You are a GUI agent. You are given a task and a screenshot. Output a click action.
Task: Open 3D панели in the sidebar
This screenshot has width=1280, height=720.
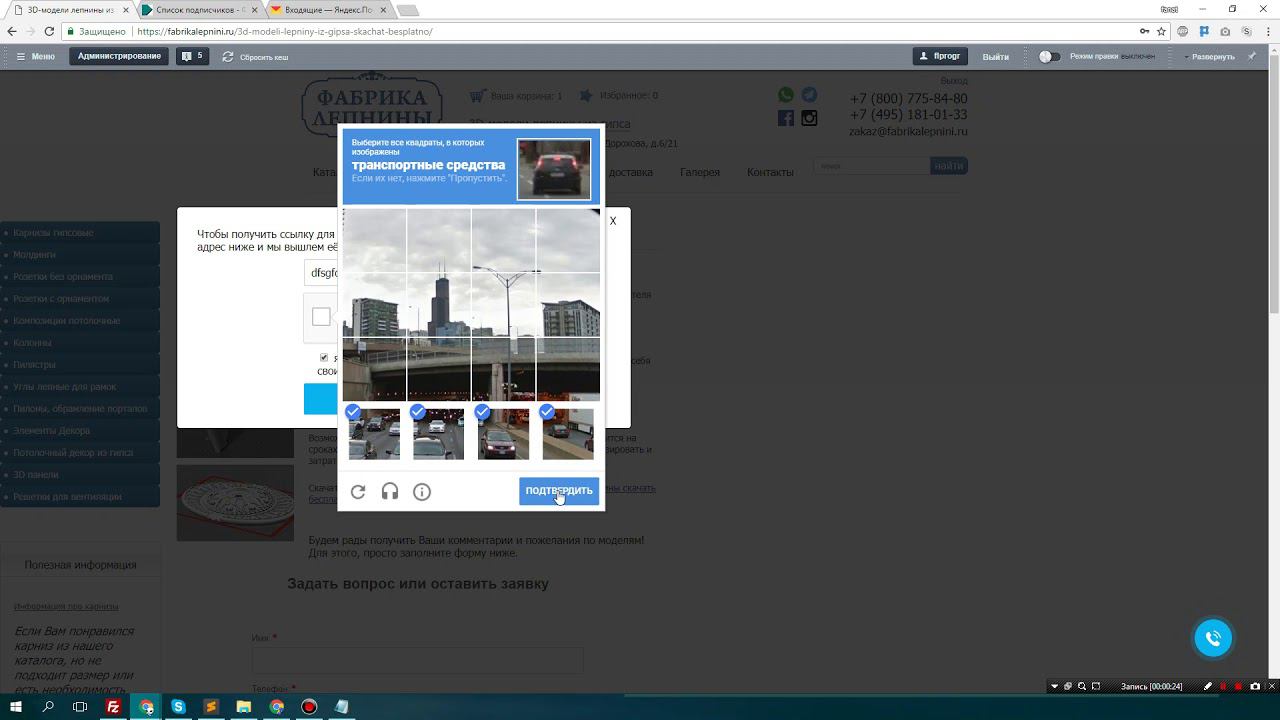pos(80,475)
